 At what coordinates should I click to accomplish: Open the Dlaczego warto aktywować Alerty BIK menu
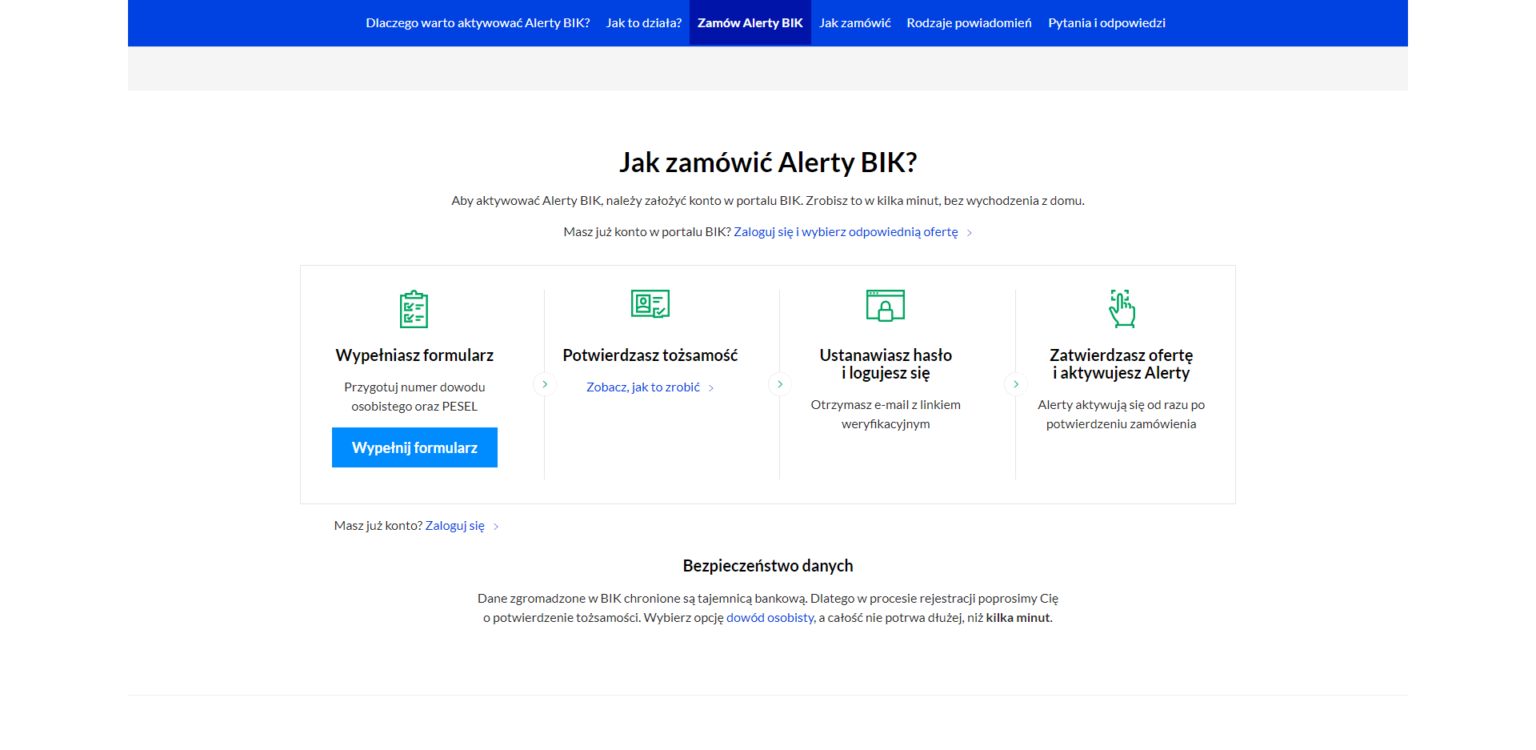[x=478, y=22]
